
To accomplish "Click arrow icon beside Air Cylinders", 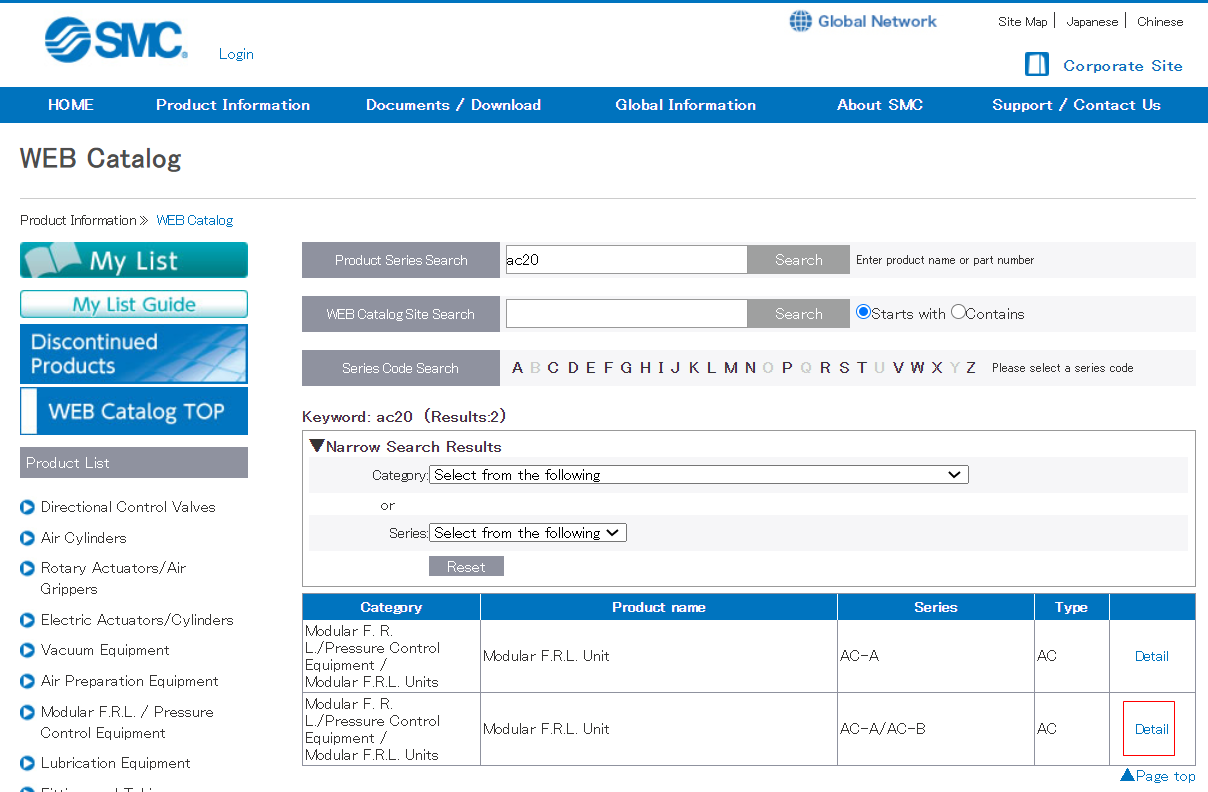I will [x=28, y=539].
